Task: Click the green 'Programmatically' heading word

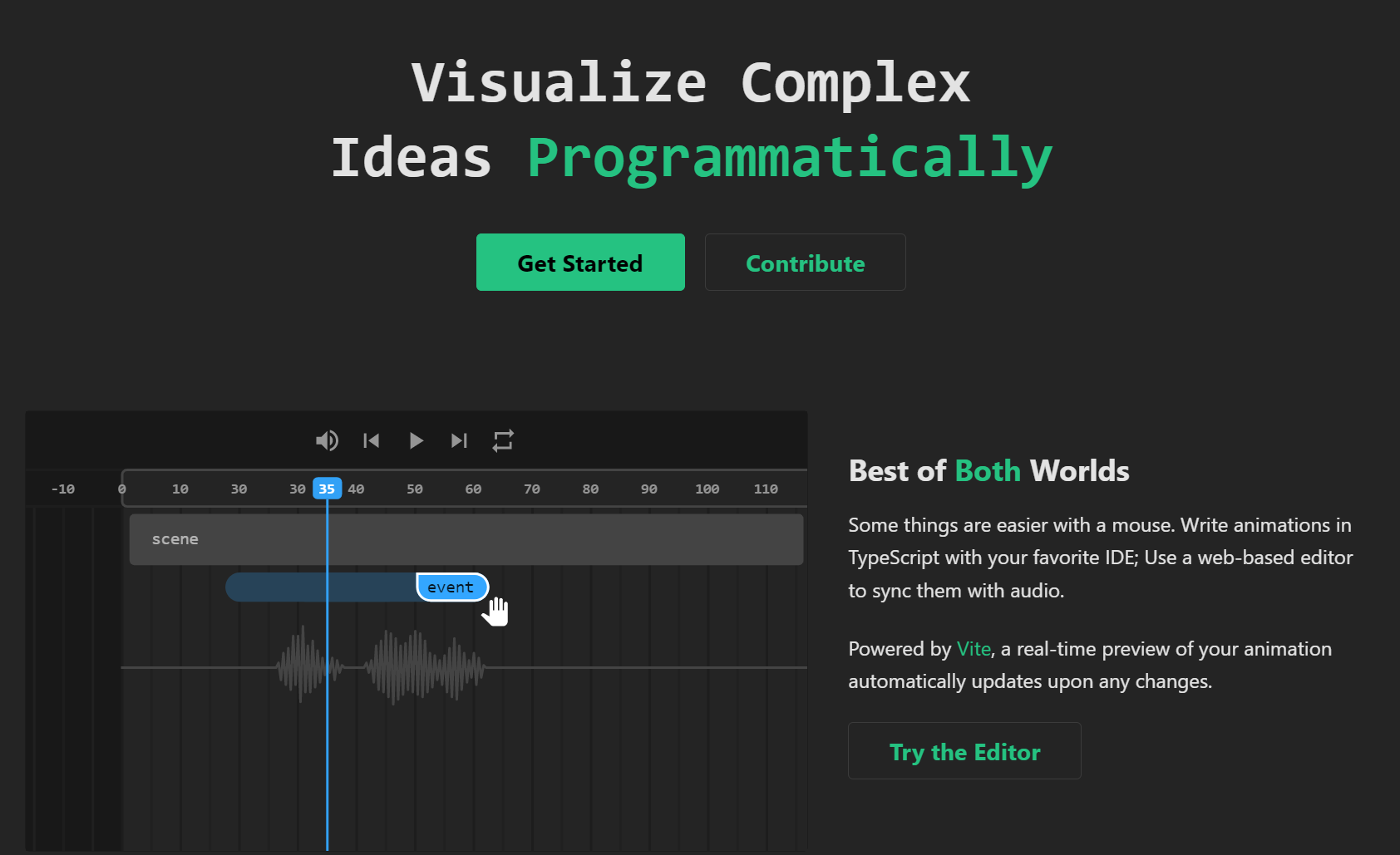Action: click(x=790, y=158)
